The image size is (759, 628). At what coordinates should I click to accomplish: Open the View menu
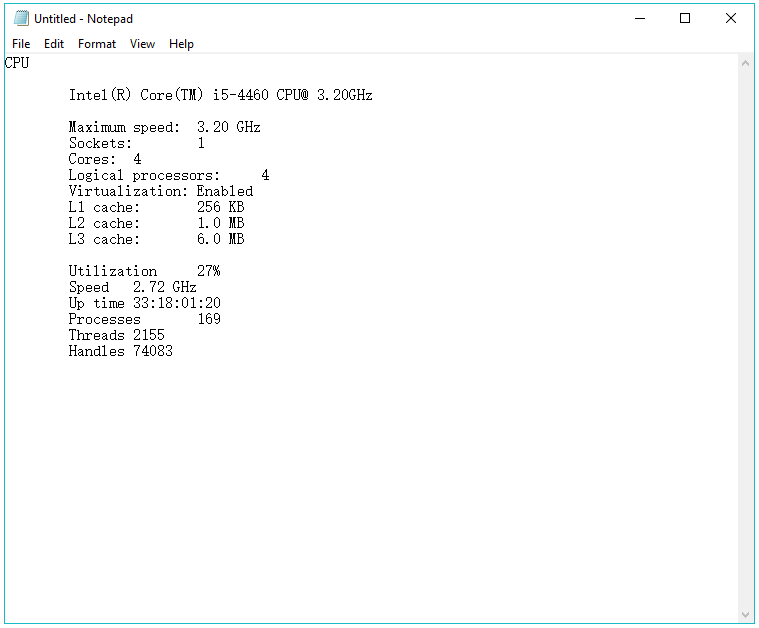[142, 44]
